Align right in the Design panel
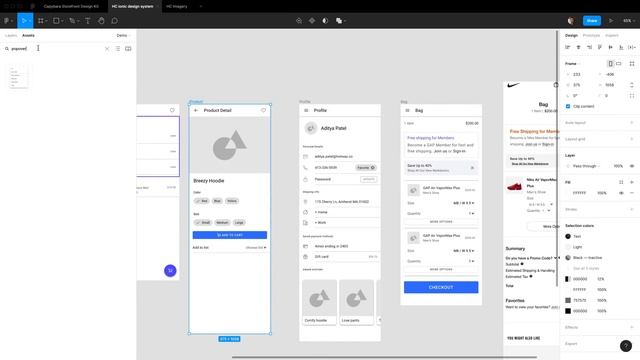640x360 pixels. tap(589, 47)
